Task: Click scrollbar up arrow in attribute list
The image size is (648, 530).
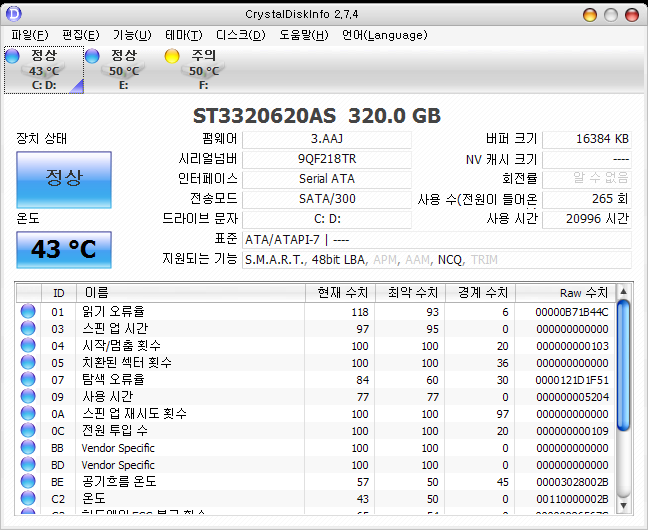Action: 624,292
